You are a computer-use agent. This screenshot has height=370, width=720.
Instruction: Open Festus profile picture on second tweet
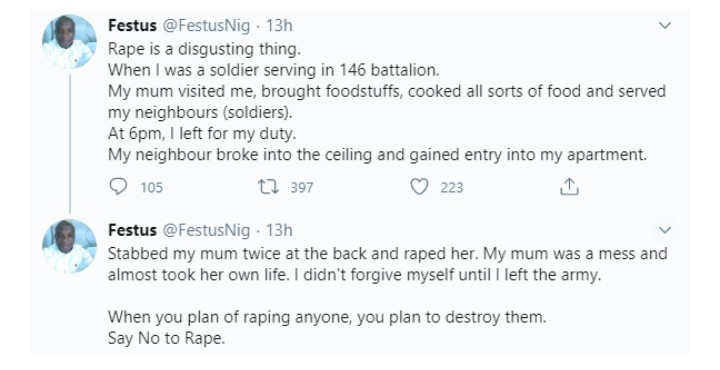point(70,247)
